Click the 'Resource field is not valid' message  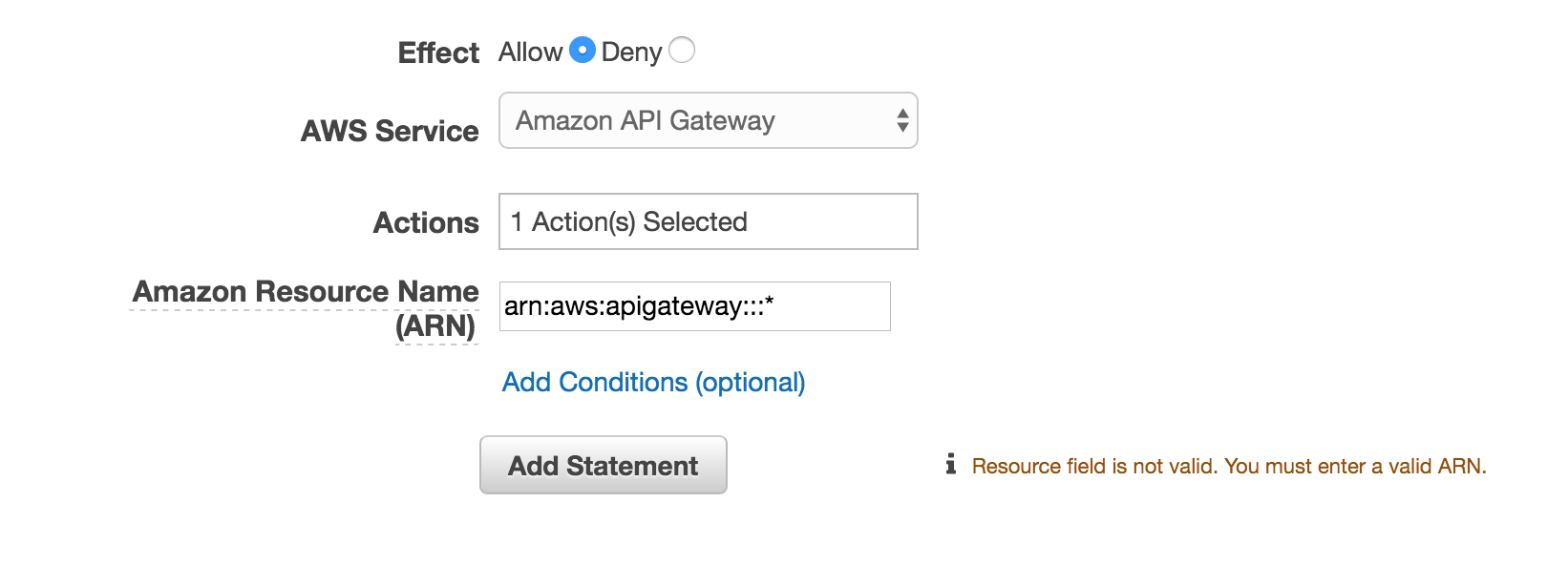(x=1094, y=467)
